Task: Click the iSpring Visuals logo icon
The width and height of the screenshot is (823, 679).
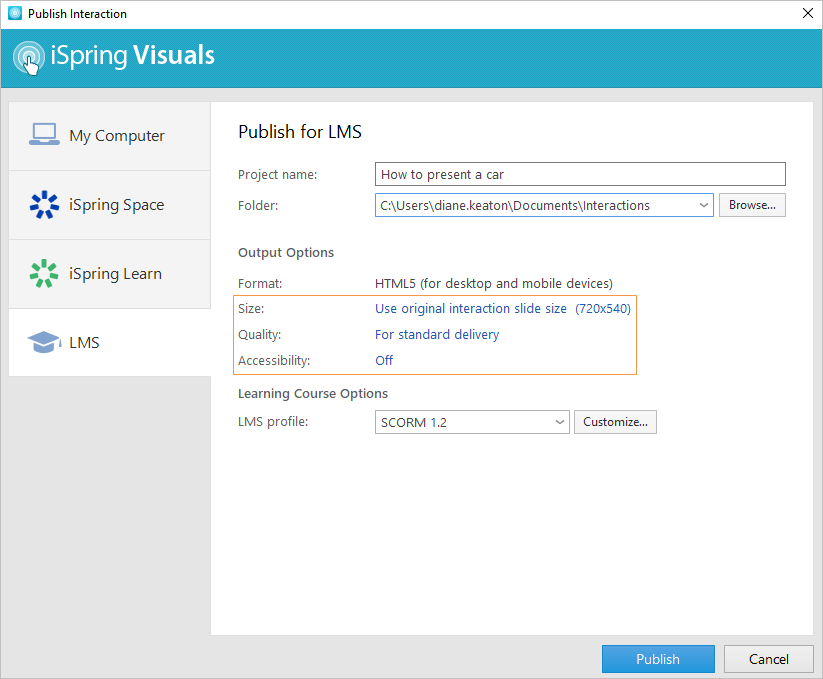Action: (29, 57)
